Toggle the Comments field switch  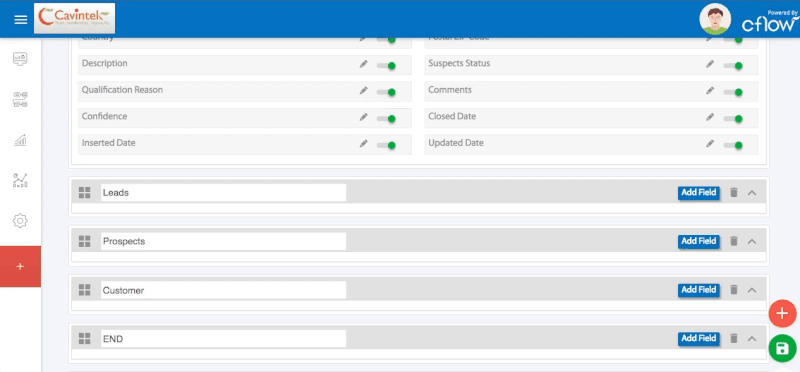point(733,92)
